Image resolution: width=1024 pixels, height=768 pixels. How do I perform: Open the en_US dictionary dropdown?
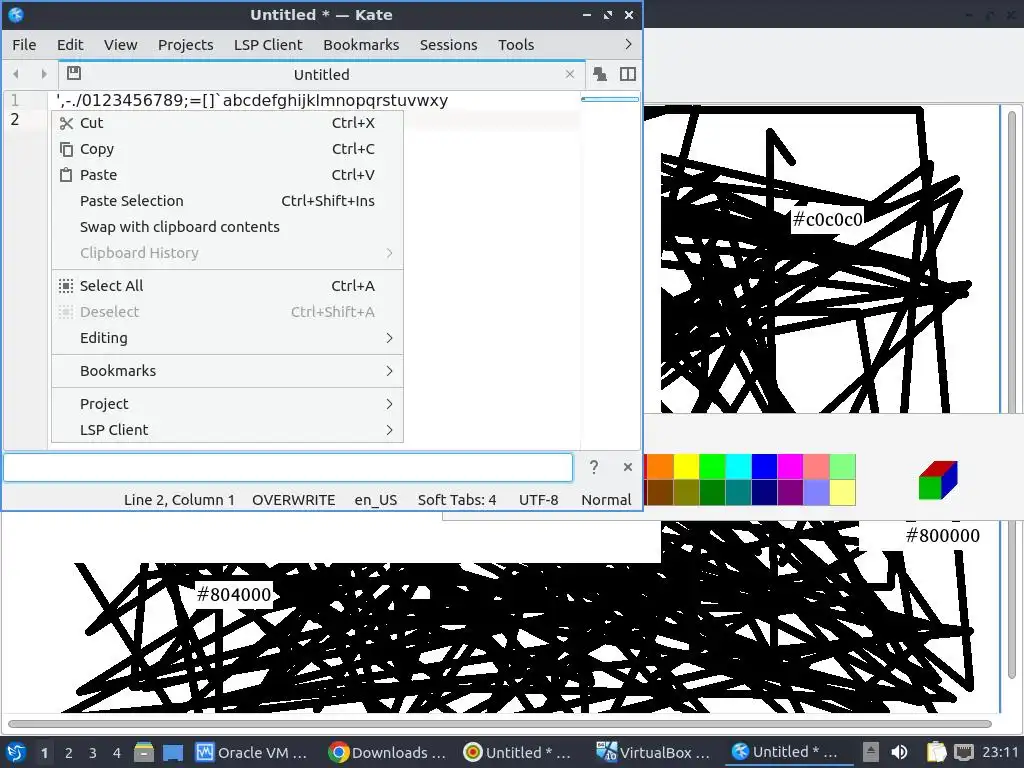coord(376,500)
